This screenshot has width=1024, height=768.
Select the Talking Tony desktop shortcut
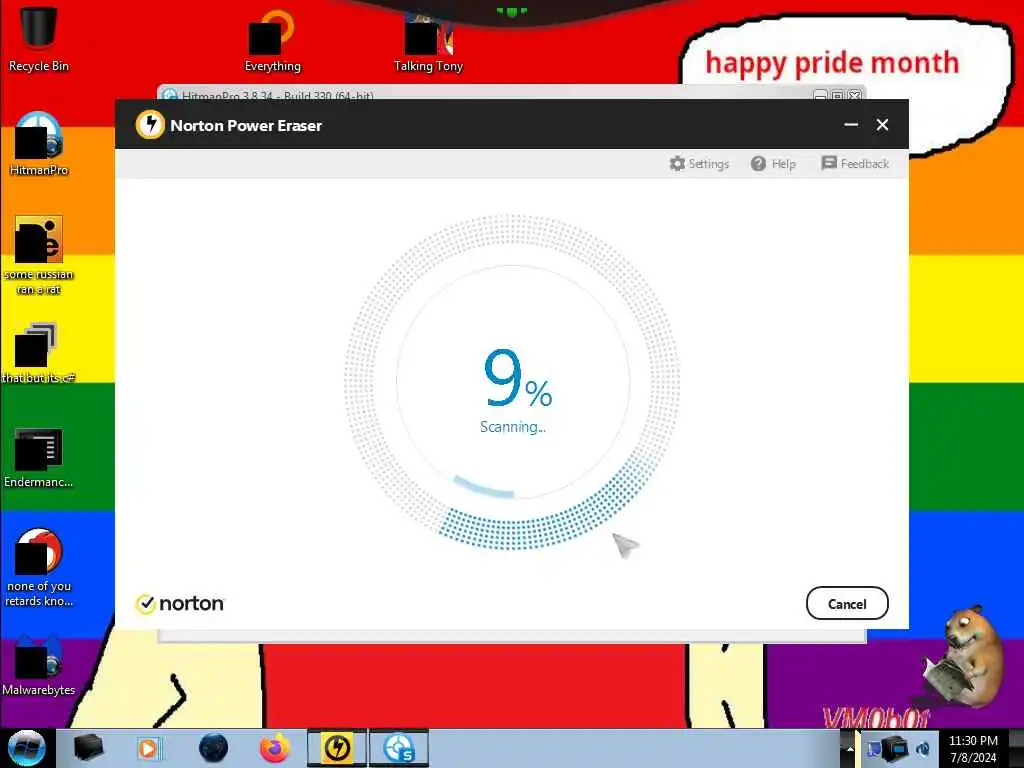[428, 43]
